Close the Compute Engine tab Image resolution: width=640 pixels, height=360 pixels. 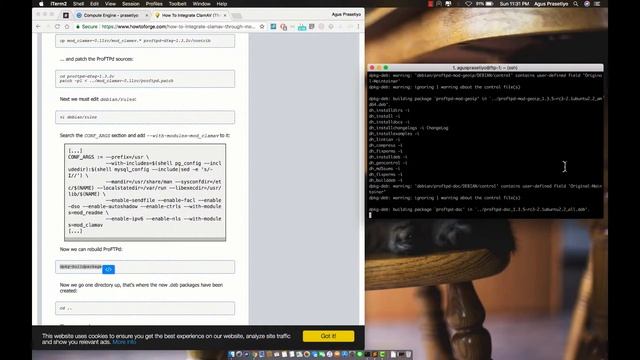point(147,15)
